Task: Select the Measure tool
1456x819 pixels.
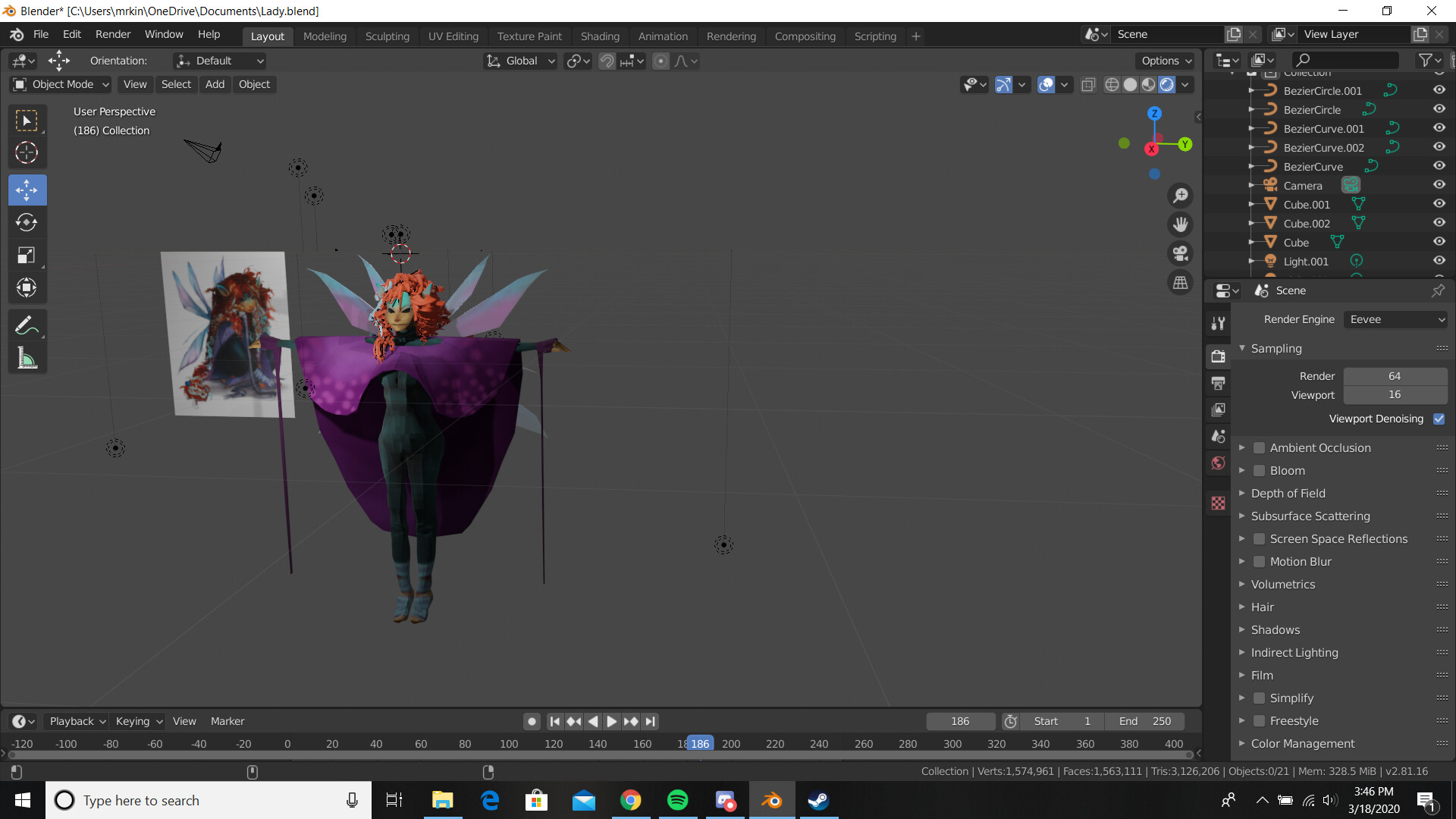Action: (x=27, y=357)
